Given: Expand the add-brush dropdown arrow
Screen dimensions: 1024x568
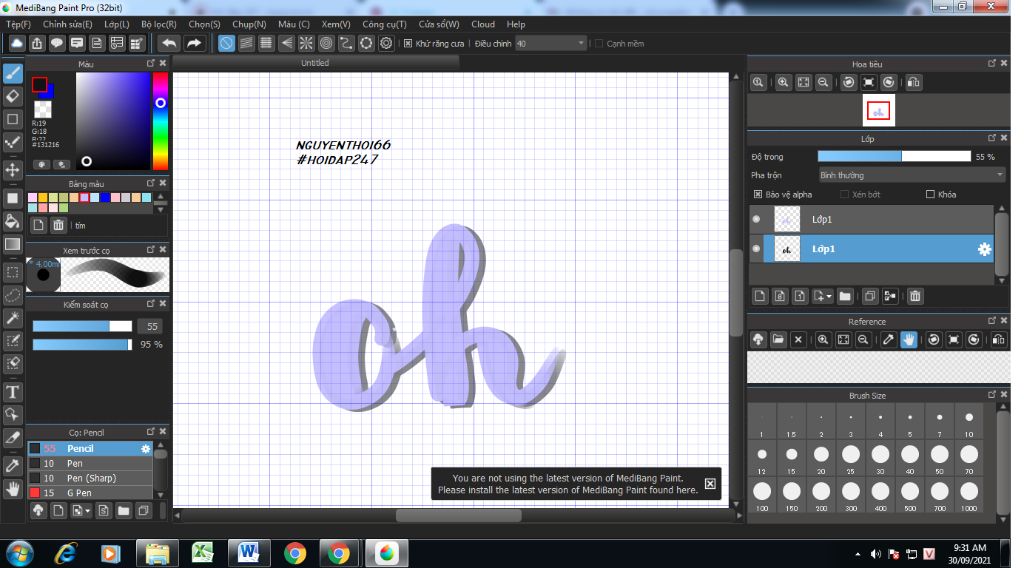Looking at the screenshot, I should (x=88, y=511).
